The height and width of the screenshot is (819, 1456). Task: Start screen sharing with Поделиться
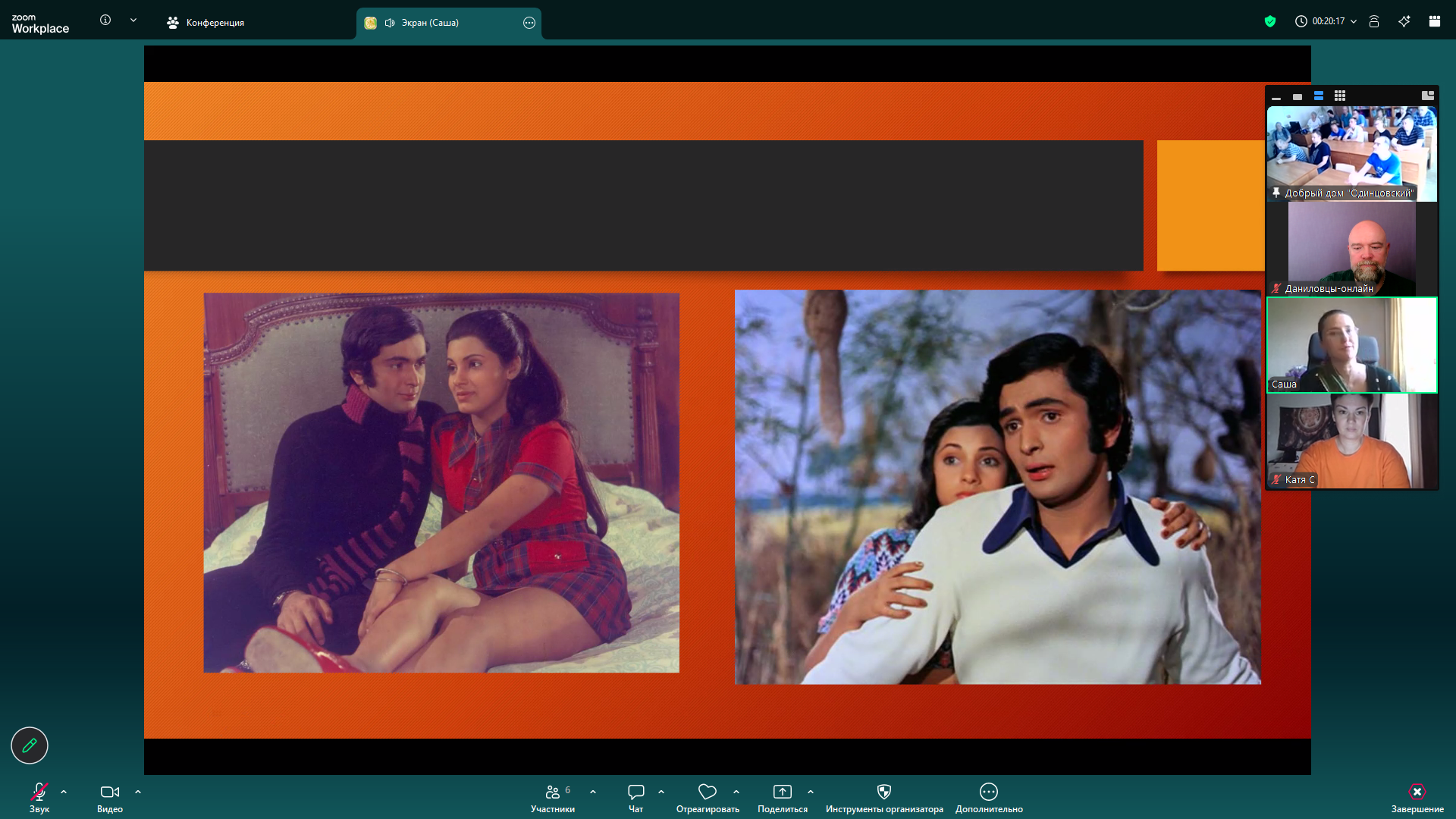coord(783,798)
